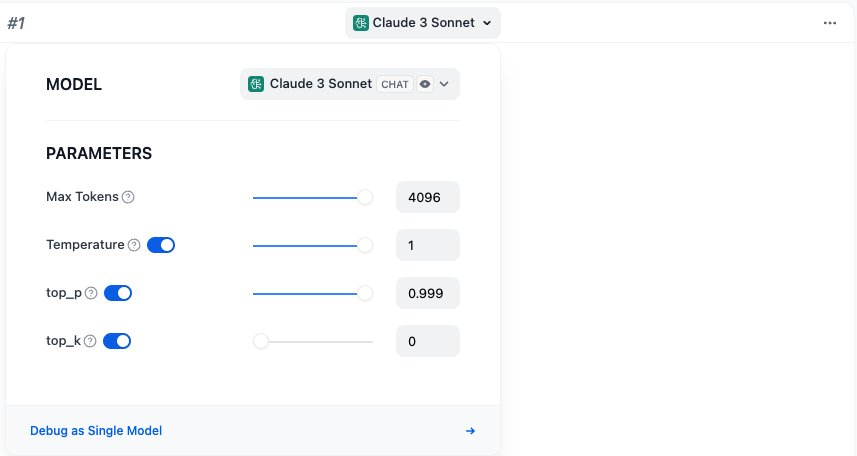Click the top_k value field showing 0
Screen dimensions: 857x456
(428, 342)
